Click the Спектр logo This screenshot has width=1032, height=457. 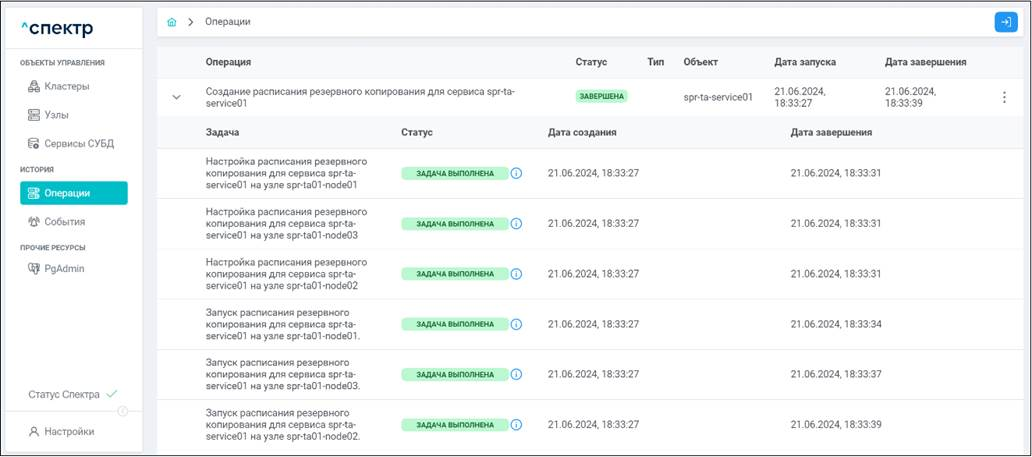(x=64, y=28)
